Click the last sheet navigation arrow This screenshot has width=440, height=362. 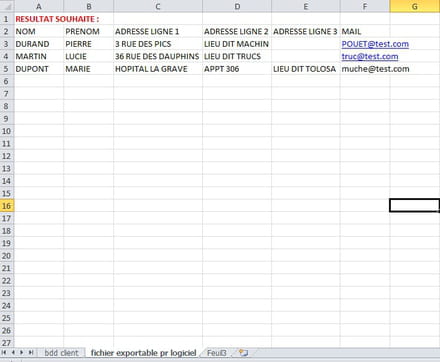pos(31,352)
